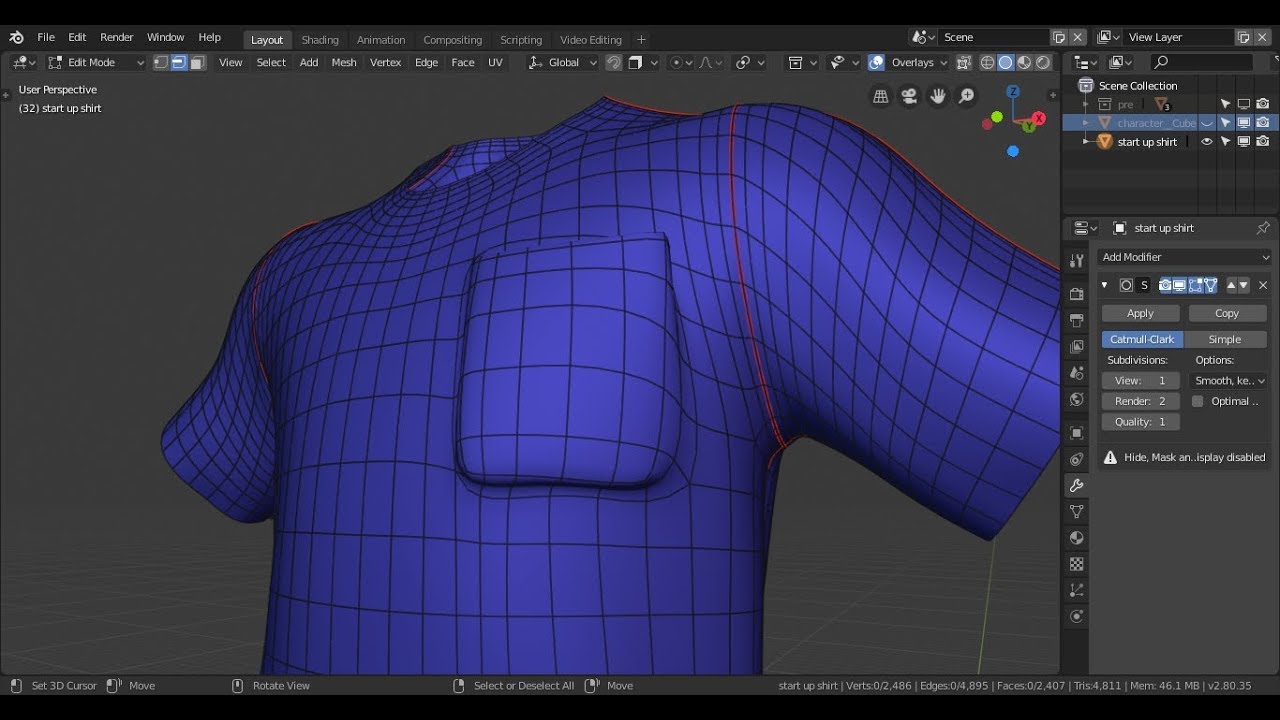The image size is (1280, 720).
Task: Toggle the Optimal display checkbox
Action: (1197, 401)
